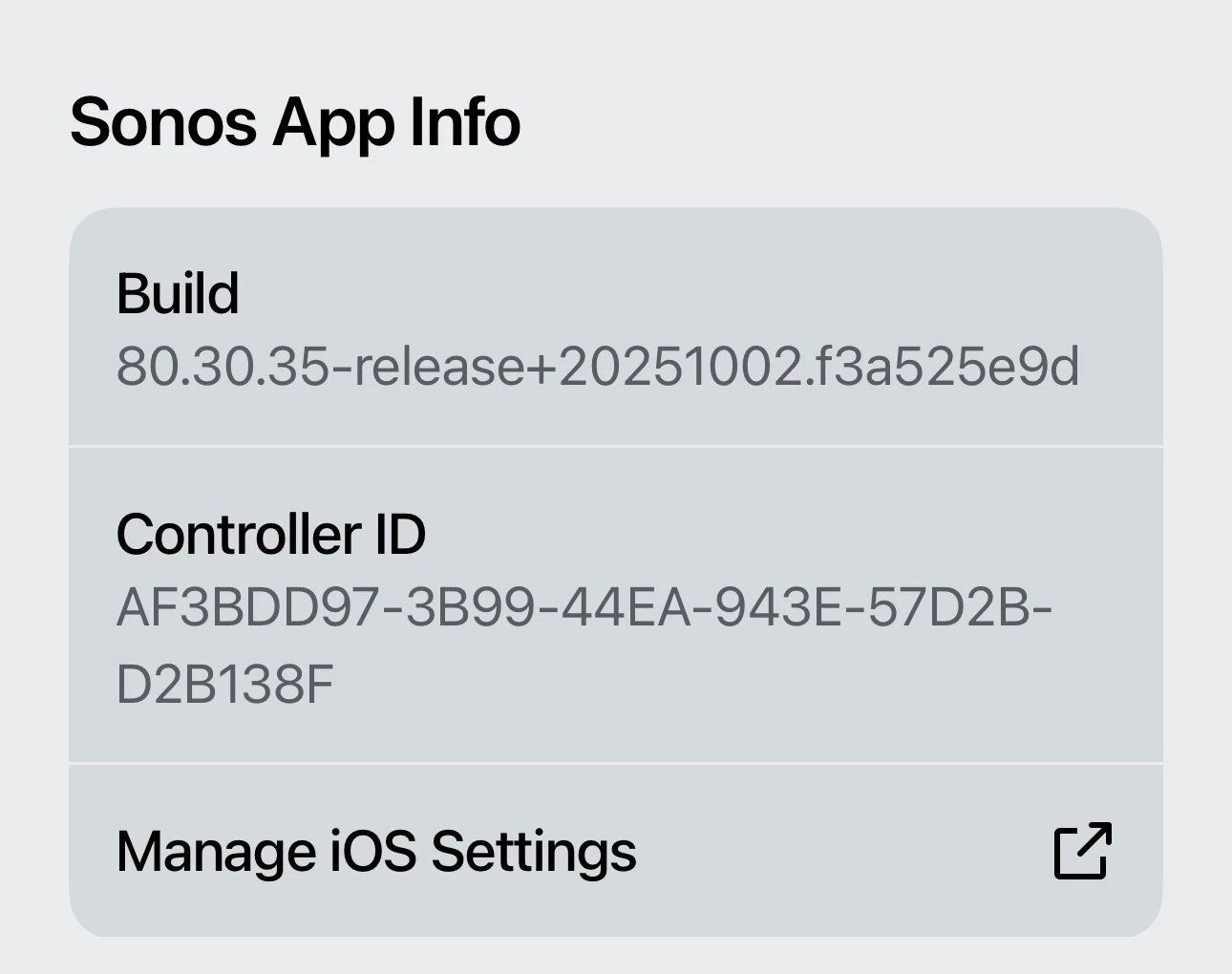Click the Controller ID label
This screenshot has height=974, width=1232.
(x=270, y=534)
